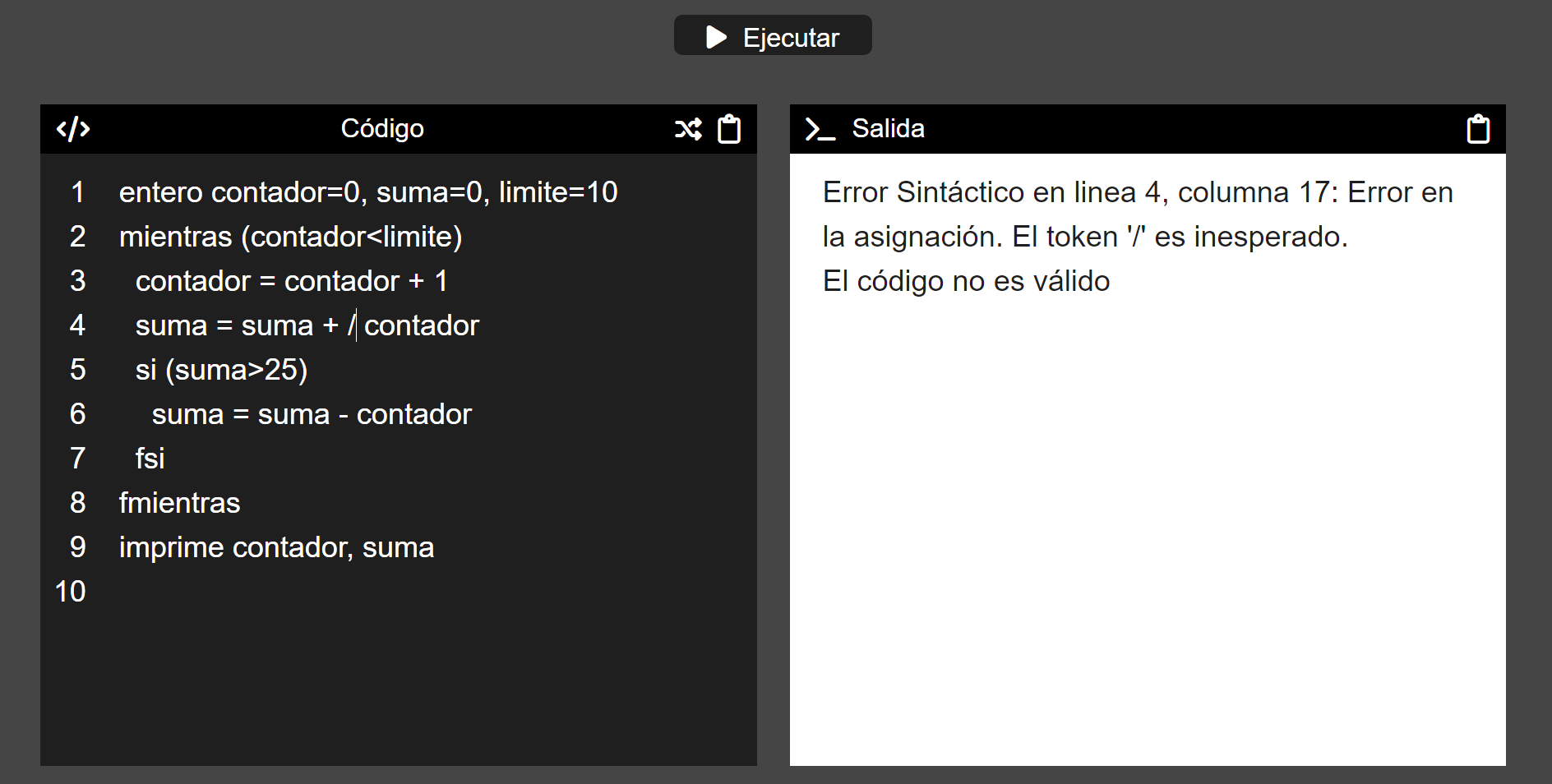Click the Código panel title
1552x784 pixels.
[382, 128]
